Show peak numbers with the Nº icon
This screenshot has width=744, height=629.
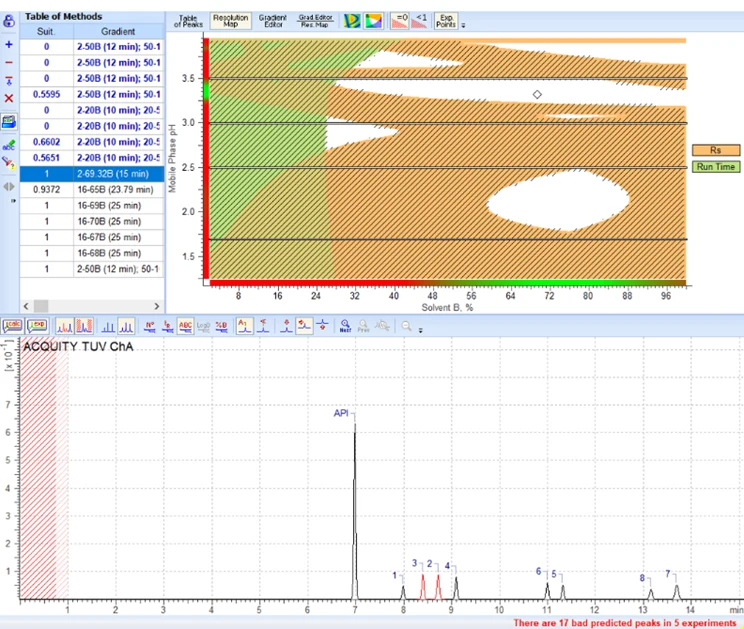[150, 326]
